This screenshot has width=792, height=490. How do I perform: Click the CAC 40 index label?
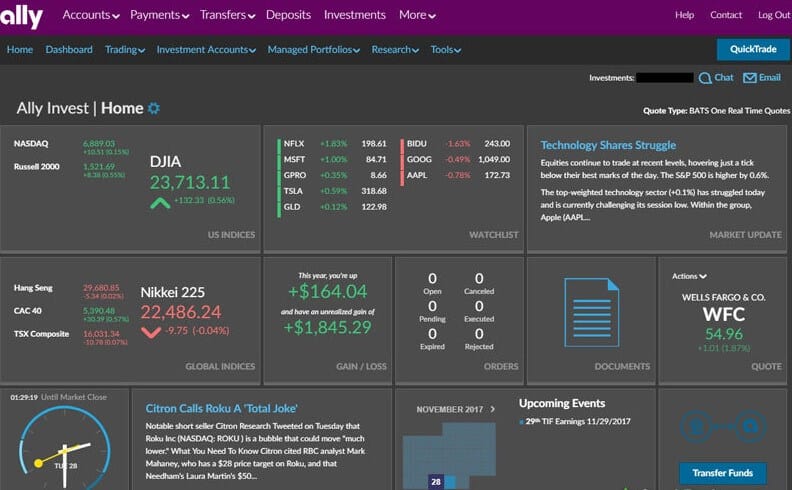click(28, 311)
